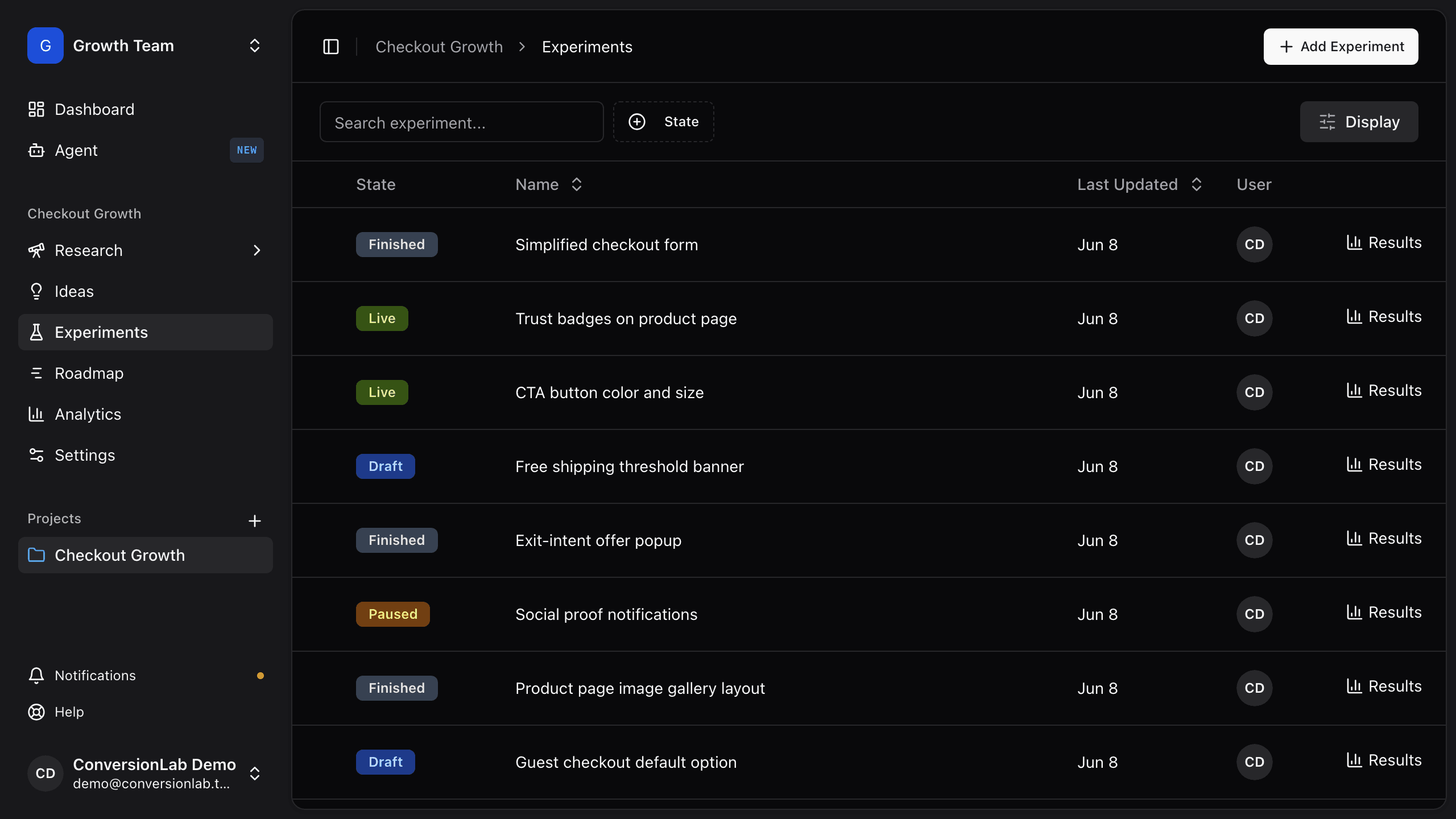Show Results for Social proof notifications
This screenshot has height=819, width=1456.
point(1384,613)
